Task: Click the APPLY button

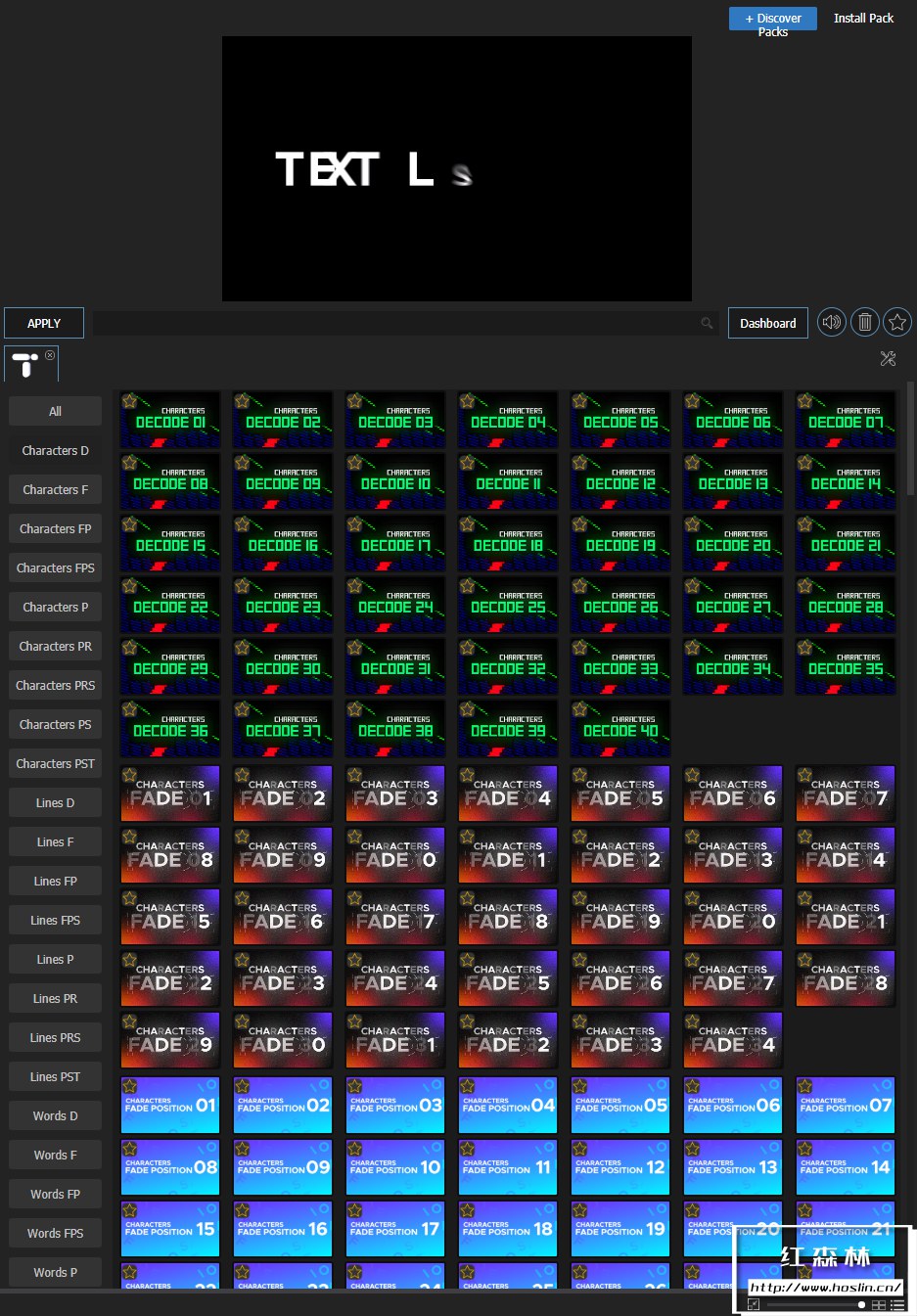Action: [x=44, y=323]
